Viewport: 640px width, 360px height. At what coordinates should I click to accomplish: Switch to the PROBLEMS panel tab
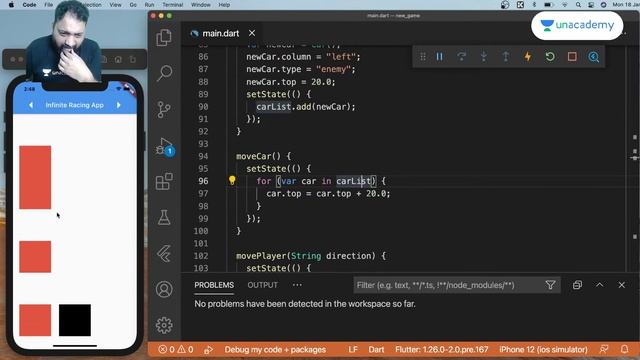click(x=214, y=285)
